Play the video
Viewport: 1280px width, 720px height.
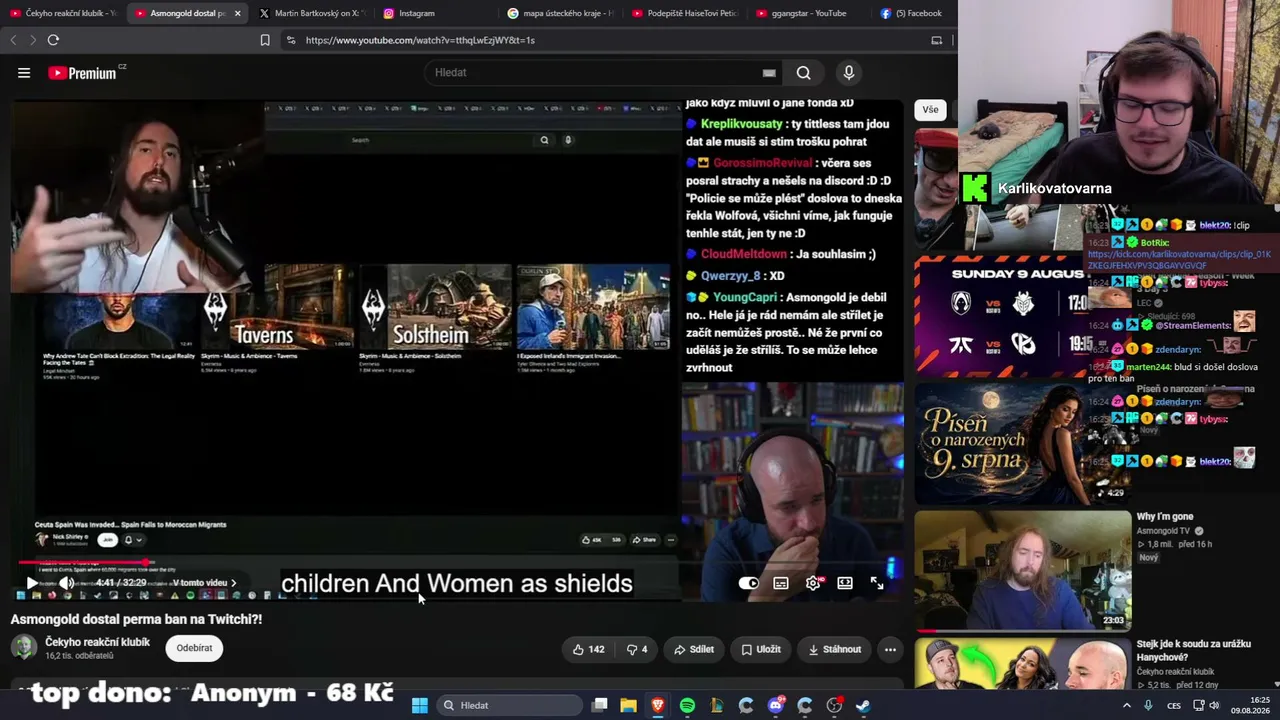tap(32, 583)
